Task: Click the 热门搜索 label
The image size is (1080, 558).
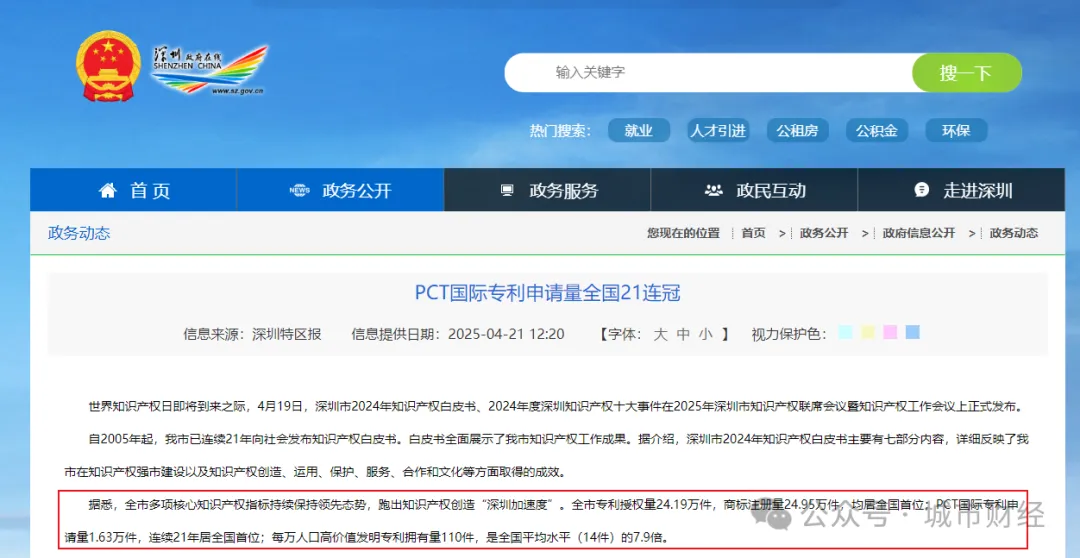Action: click(561, 131)
